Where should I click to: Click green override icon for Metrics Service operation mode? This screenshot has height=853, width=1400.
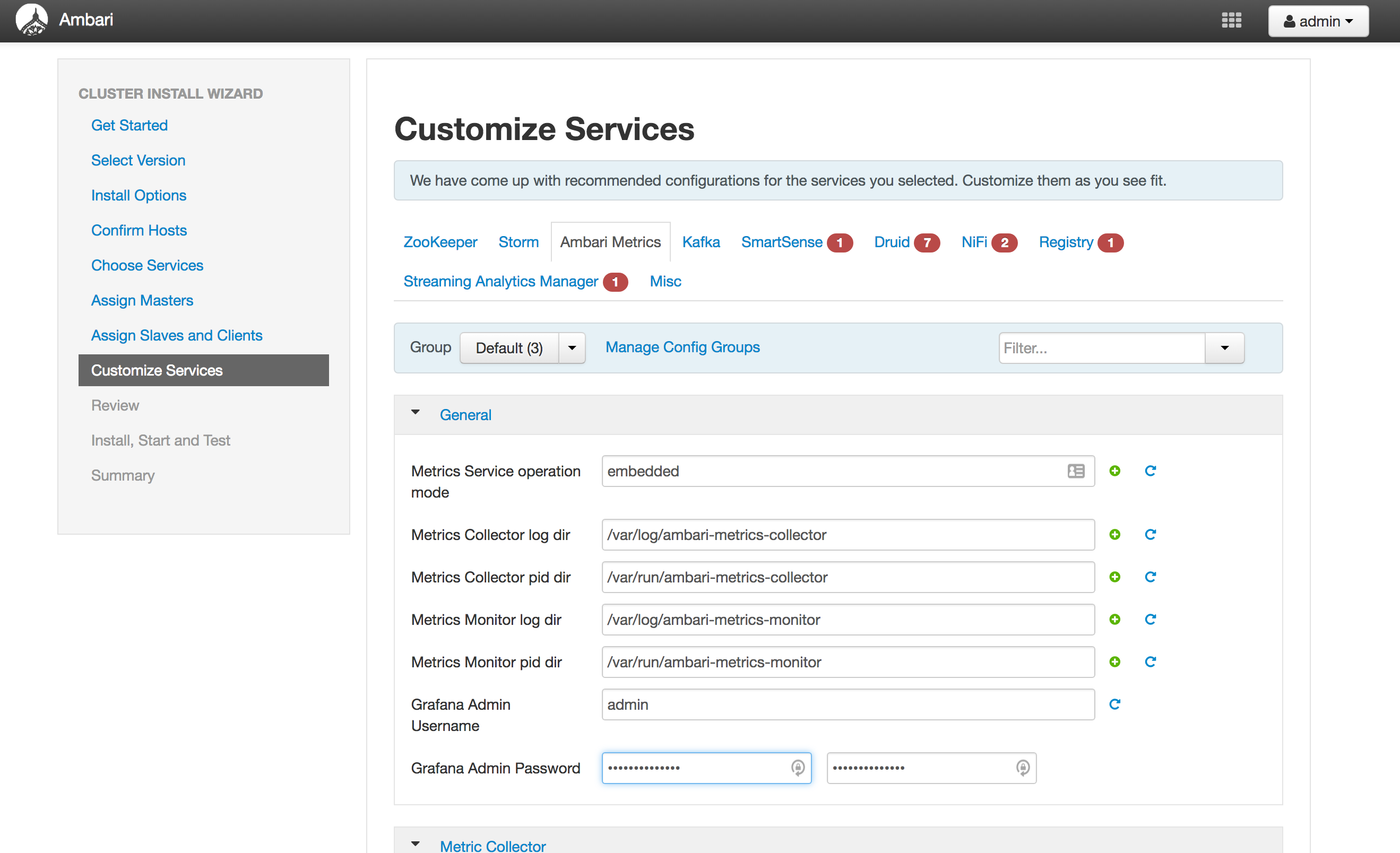pos(1114,471)
